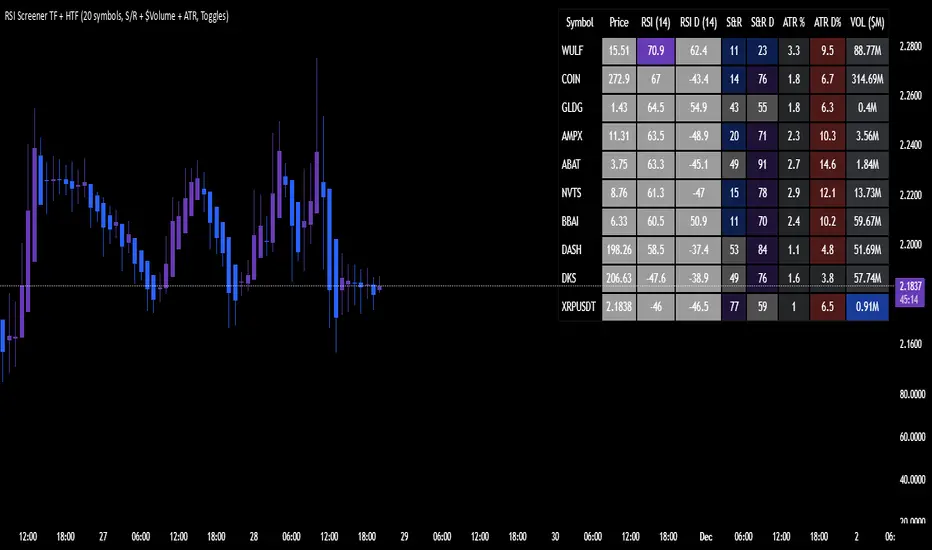Click the 60.0000 lower pane axis label
Viewport: 932px width, 550px height.
point(912,437)
